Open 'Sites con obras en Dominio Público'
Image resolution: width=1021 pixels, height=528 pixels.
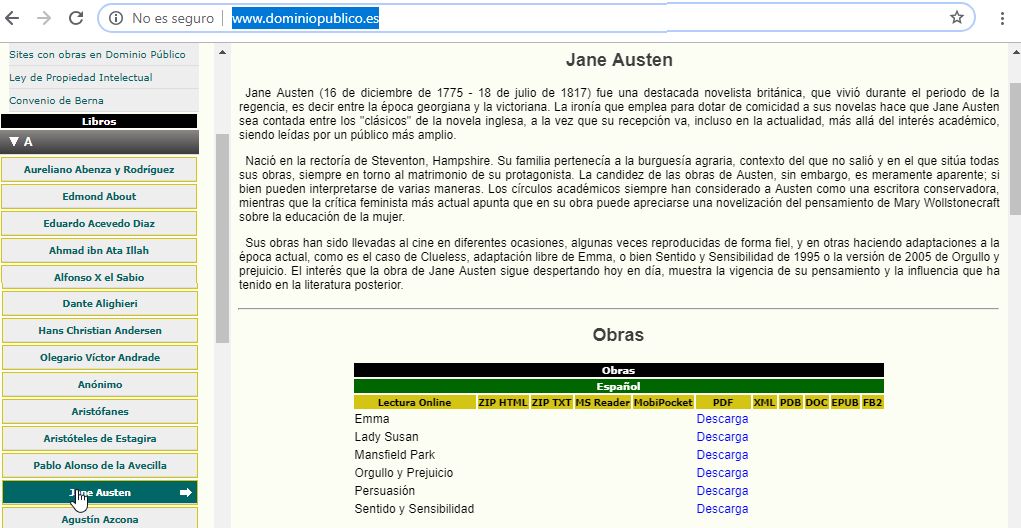(x=97, y=55)
